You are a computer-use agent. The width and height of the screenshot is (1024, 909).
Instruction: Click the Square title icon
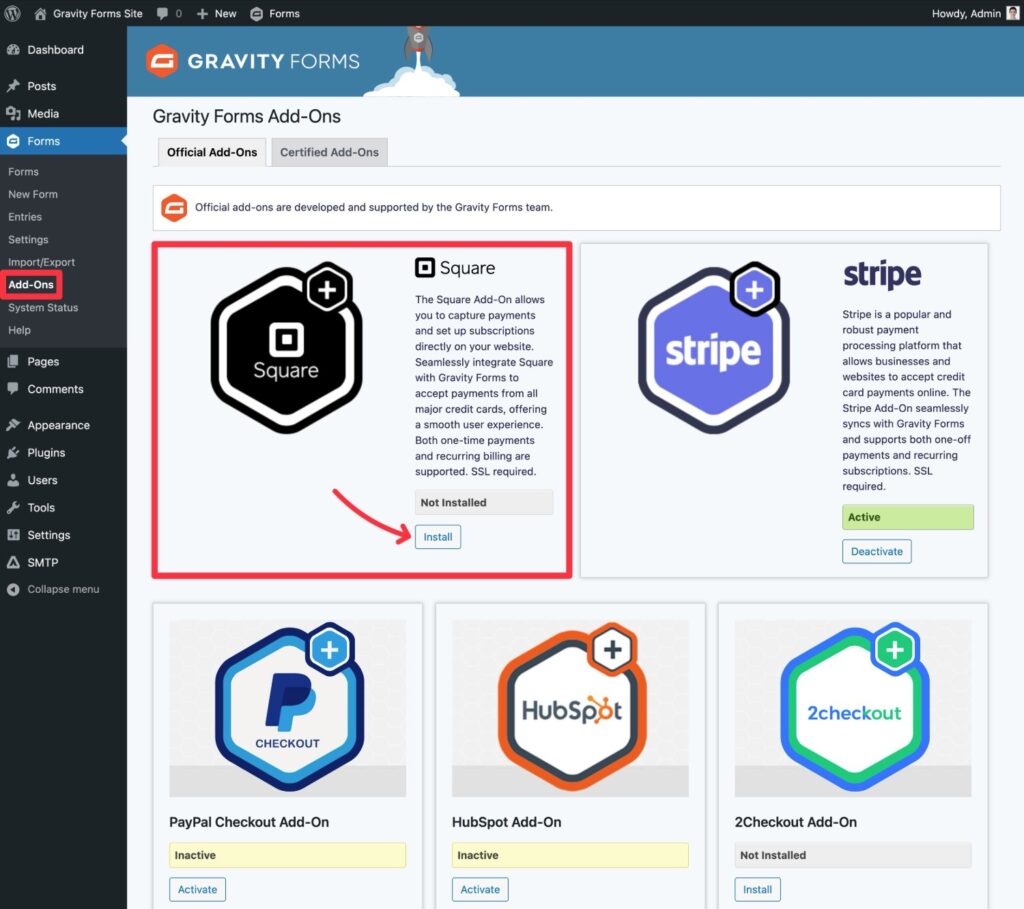click(424, 268)
